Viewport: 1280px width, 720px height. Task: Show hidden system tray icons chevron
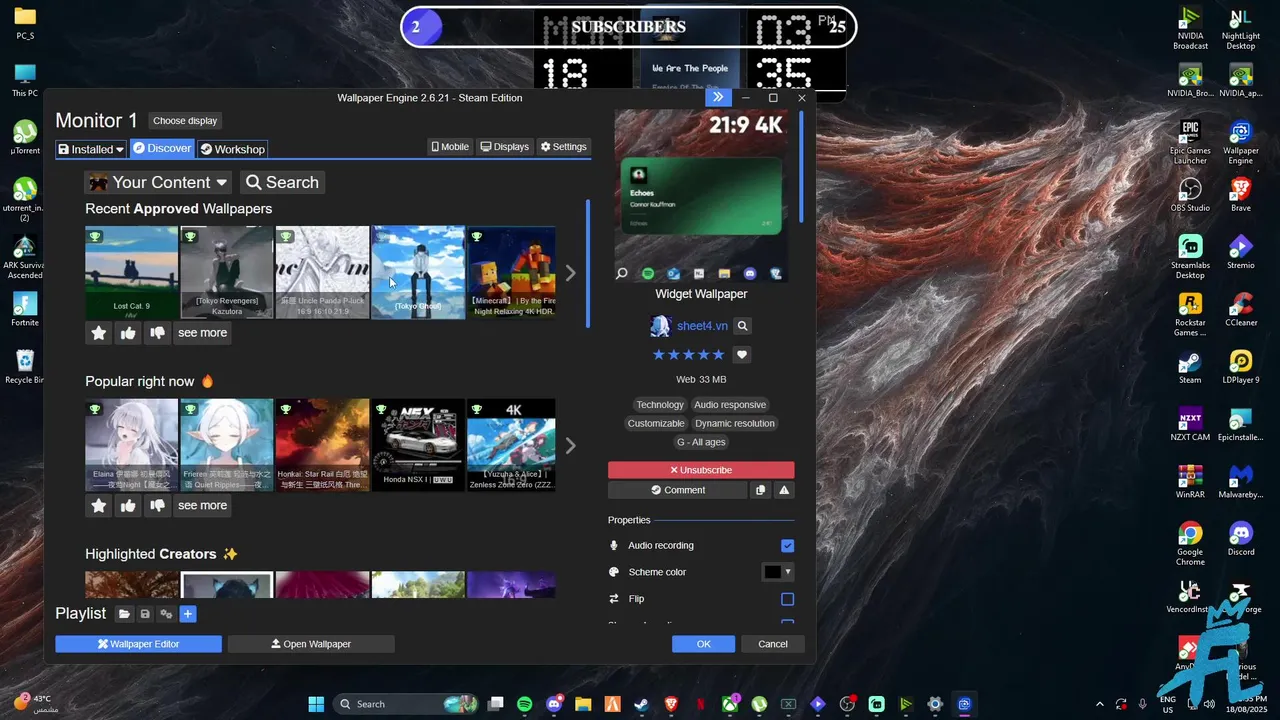(1100, 704)
